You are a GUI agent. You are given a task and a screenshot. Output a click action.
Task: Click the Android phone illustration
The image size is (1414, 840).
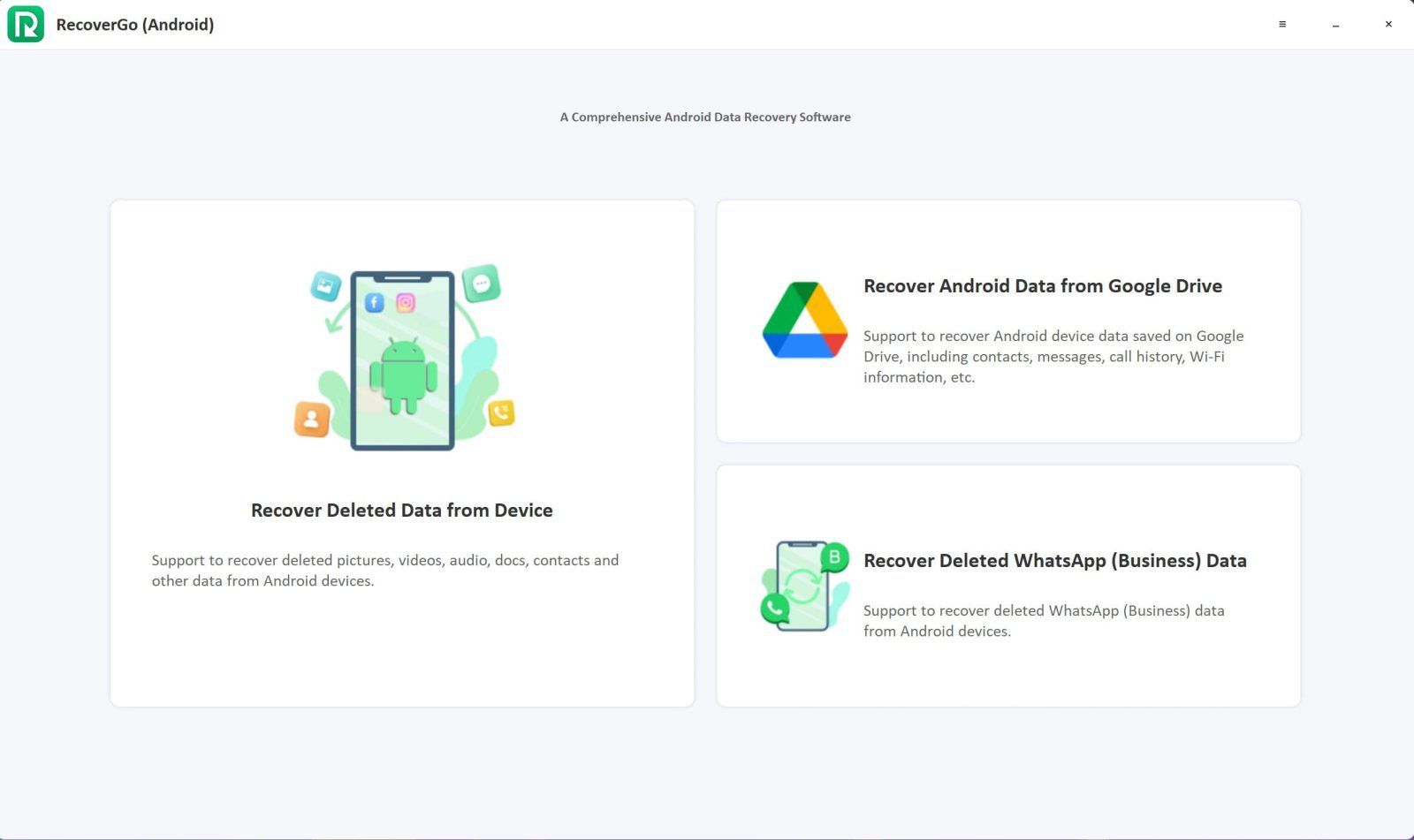click(404, 358)
